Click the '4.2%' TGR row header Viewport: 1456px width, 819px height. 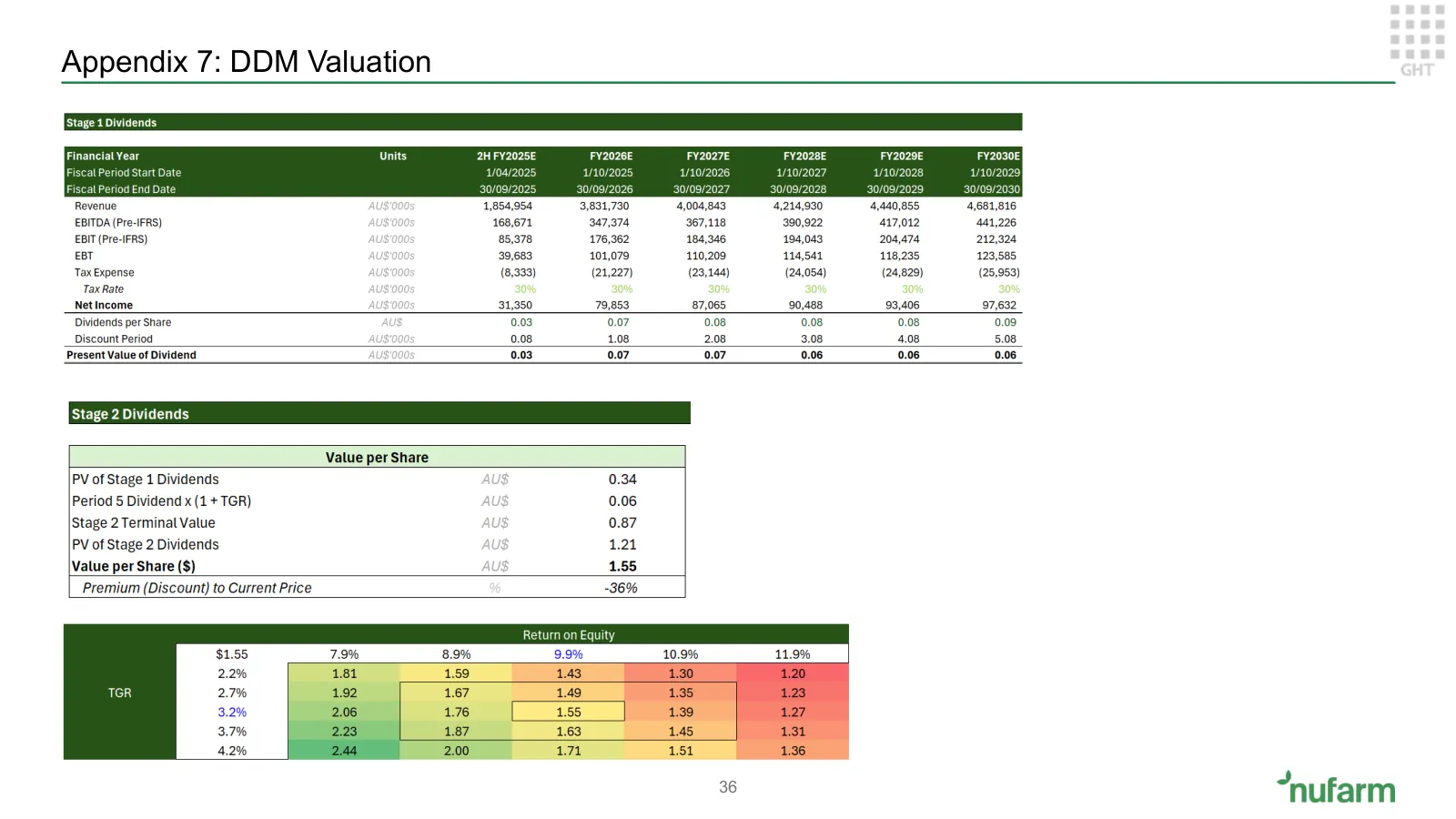(x=232, y=751)
